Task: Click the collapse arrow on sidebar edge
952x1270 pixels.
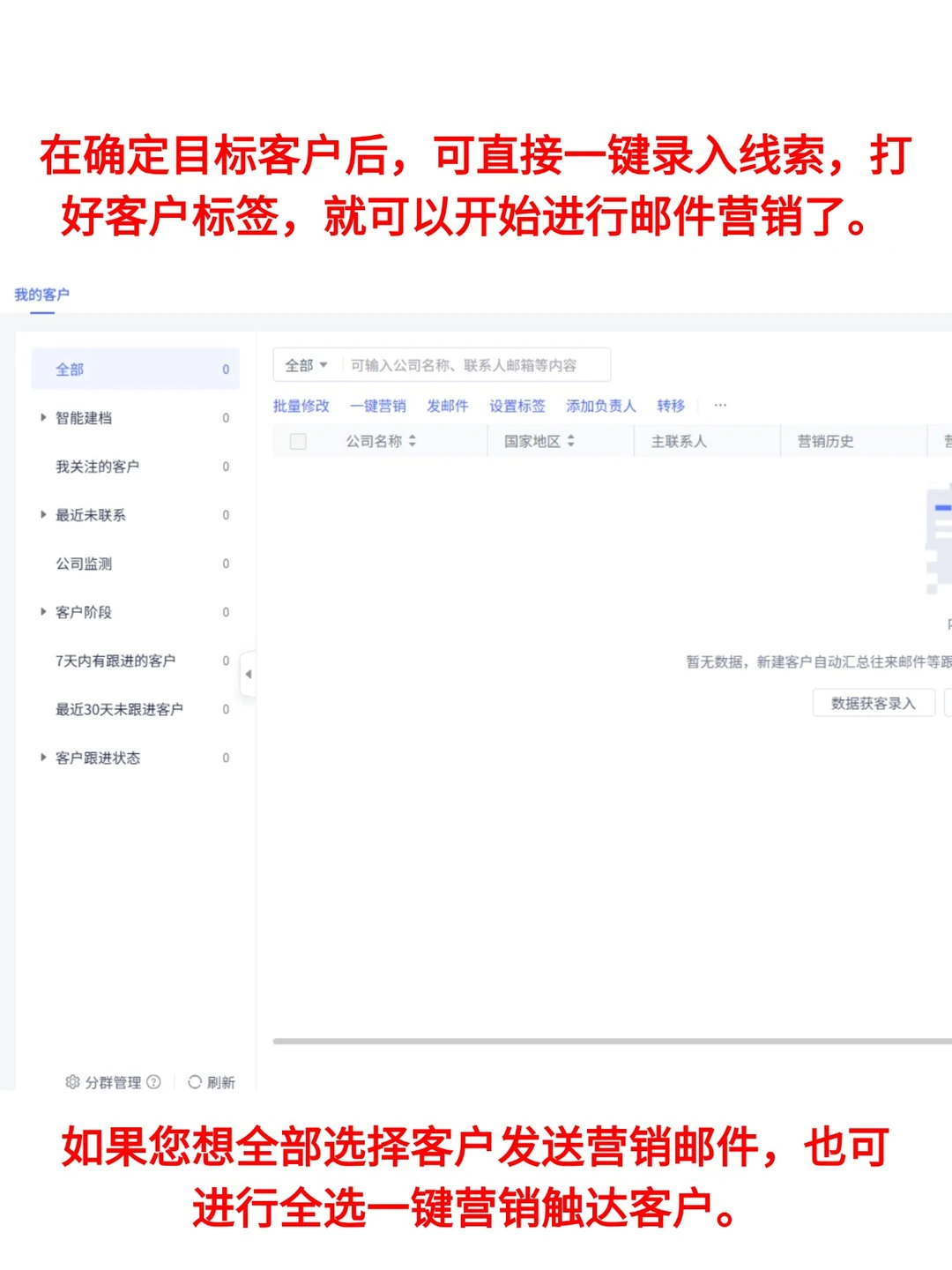Action: tap(249, 674)
